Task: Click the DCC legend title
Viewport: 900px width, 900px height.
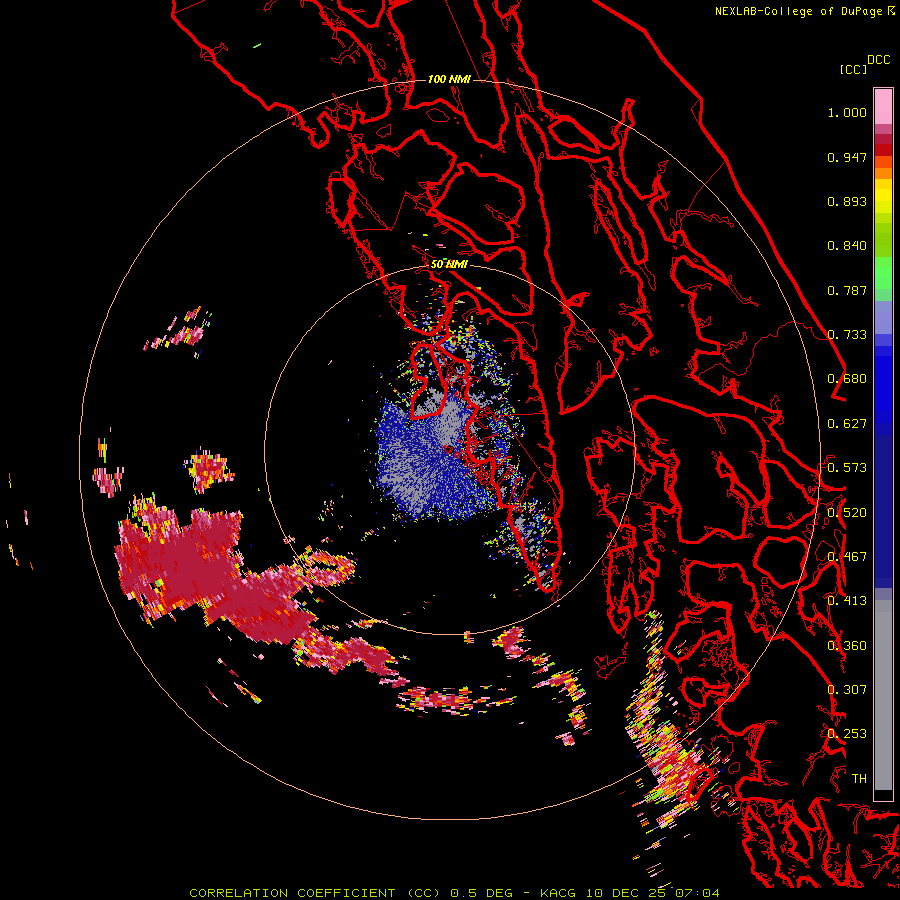Action: [879, 60]
